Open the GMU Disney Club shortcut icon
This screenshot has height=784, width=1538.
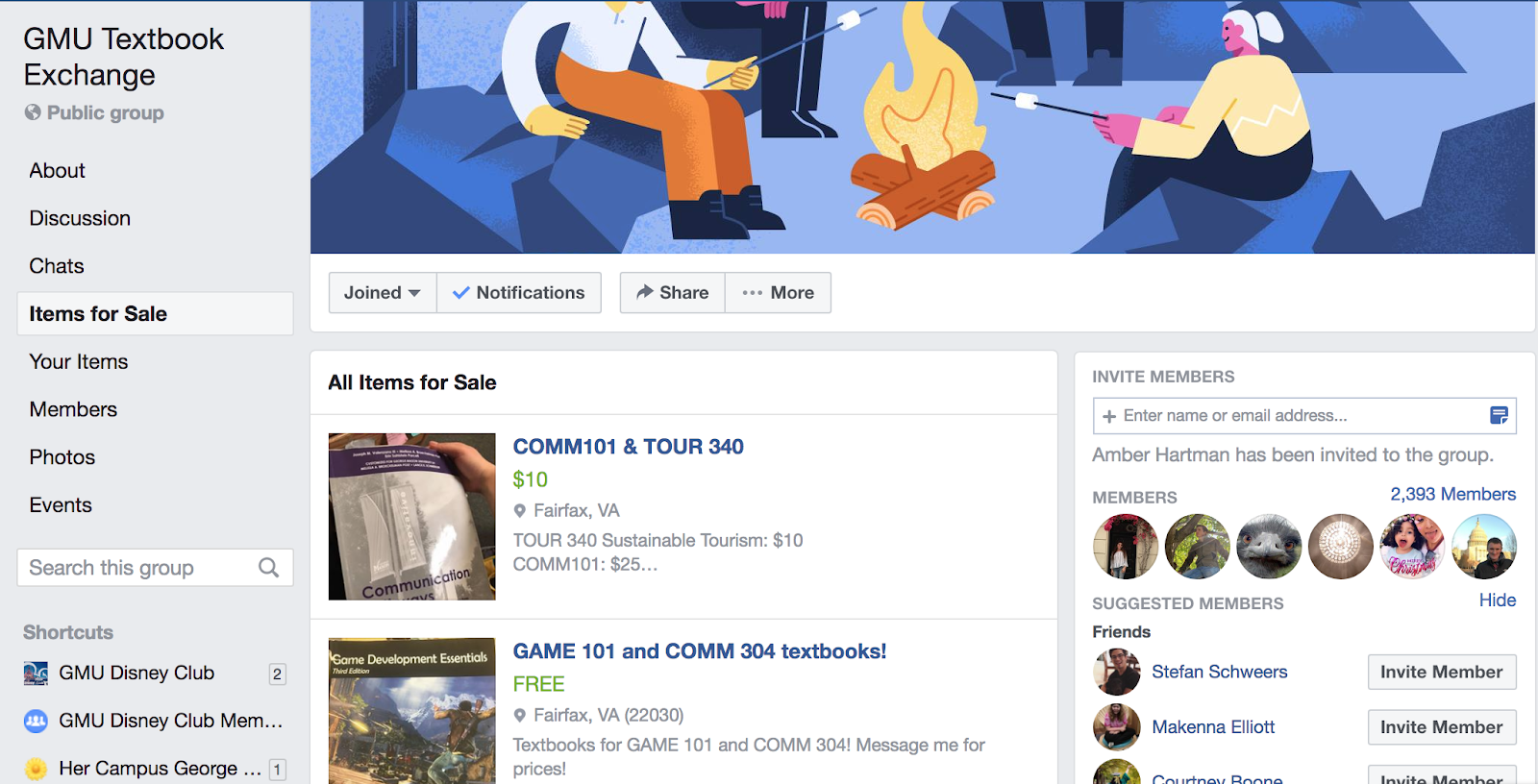pos(36,674)
